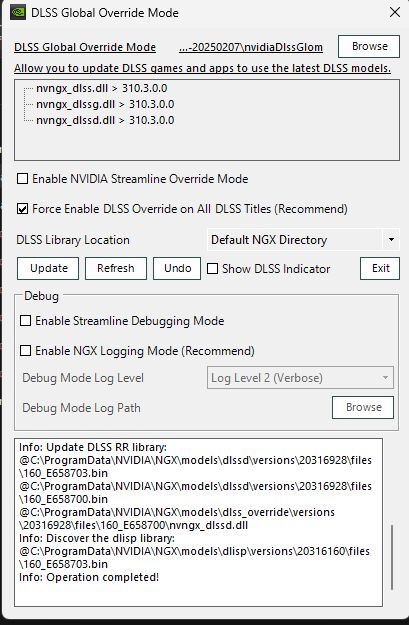
Task: Click the 'Debug Mode Log Path' label
Action: pyautogui.click(x=81, y=408)
